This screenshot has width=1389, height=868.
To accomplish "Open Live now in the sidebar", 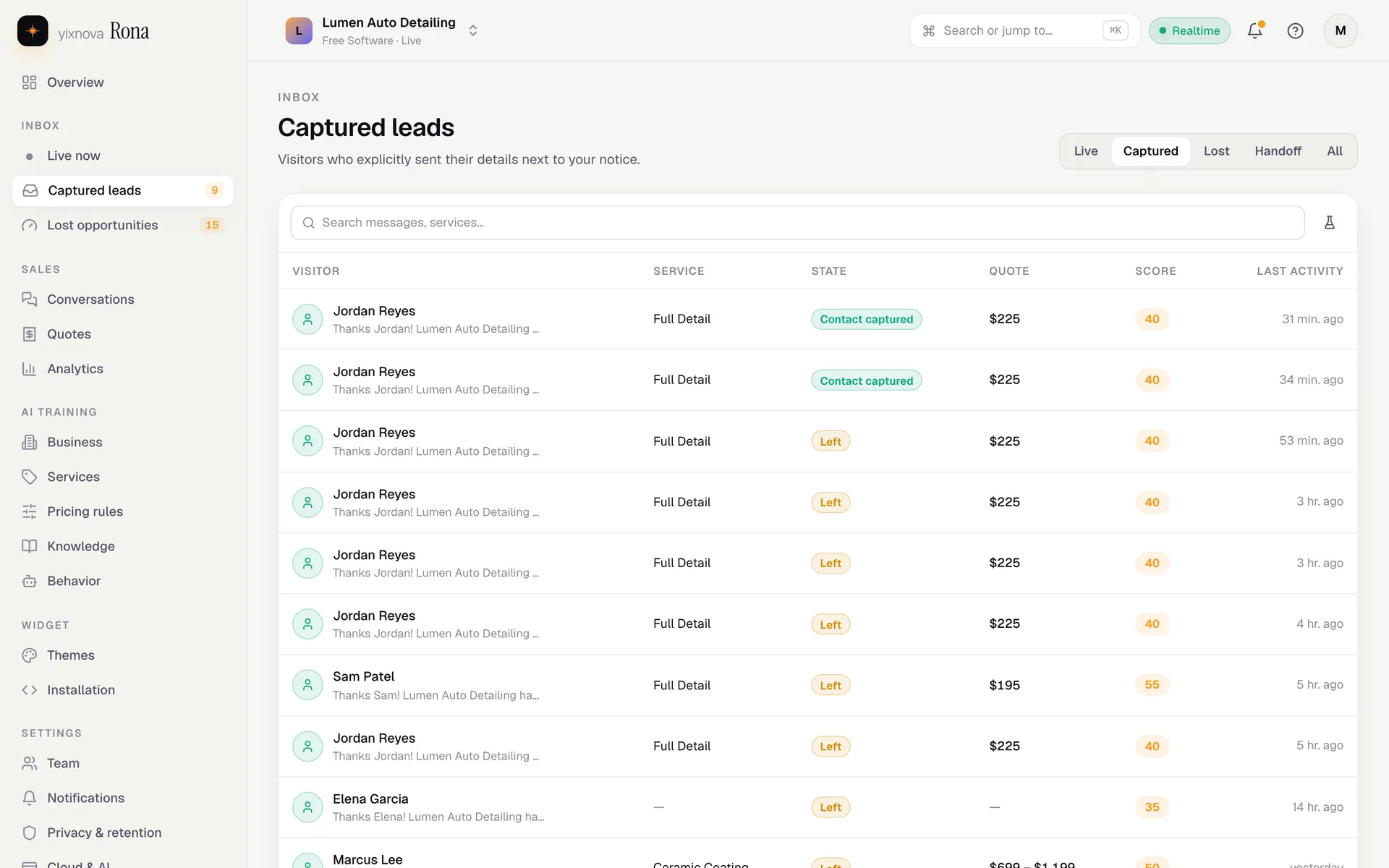I will [x=123, y=156].
